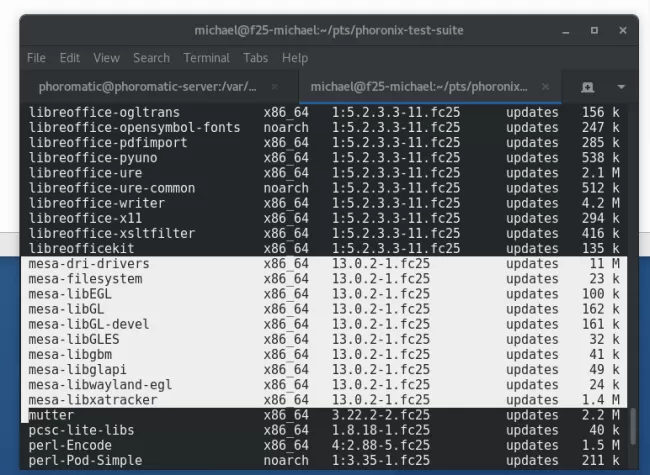
Task: Click version 4:2.88-5.fc25 text
Action: (x=381, y=445)
